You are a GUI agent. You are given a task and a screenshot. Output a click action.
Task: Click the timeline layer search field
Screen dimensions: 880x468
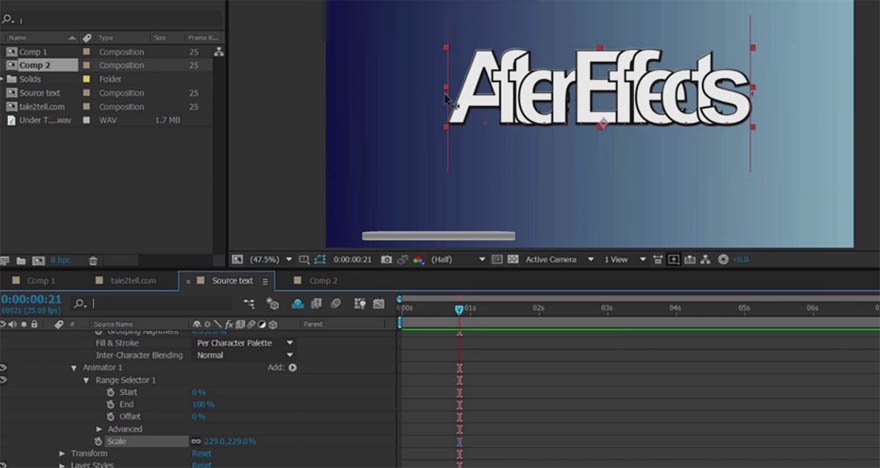pyautogui.click(x=160, y=304)
